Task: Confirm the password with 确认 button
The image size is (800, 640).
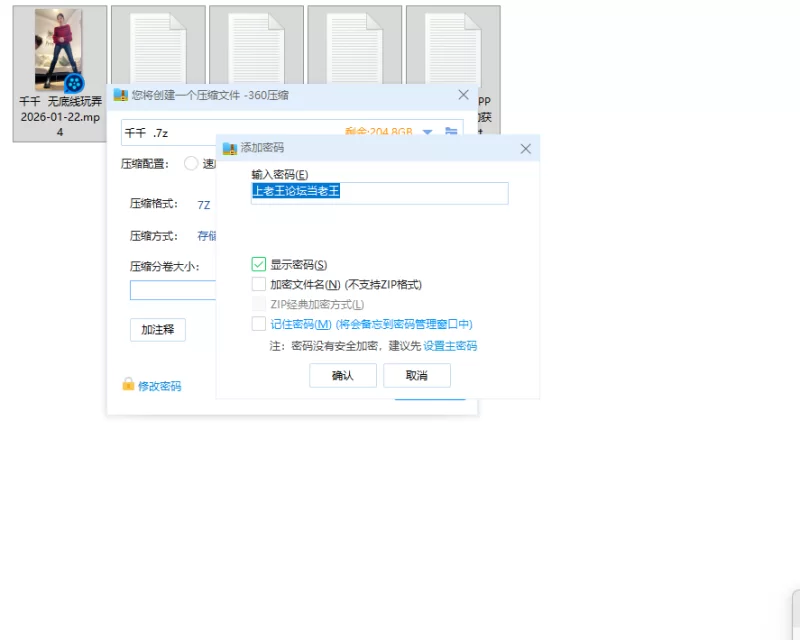Action: click(343, 376)
